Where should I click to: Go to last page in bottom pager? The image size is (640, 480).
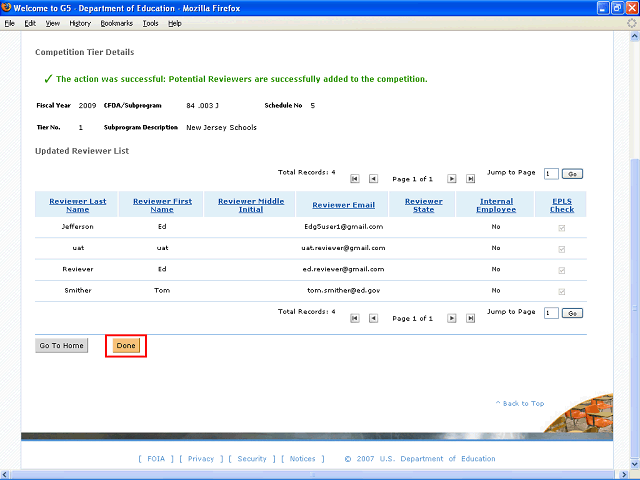pos(471,318)
